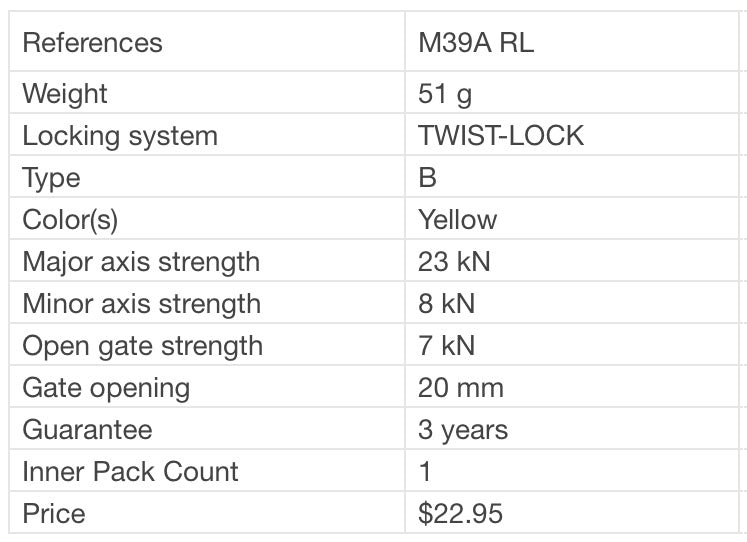Select the $22.95 price value
The image size is (747, 542).
pos(460,514)
